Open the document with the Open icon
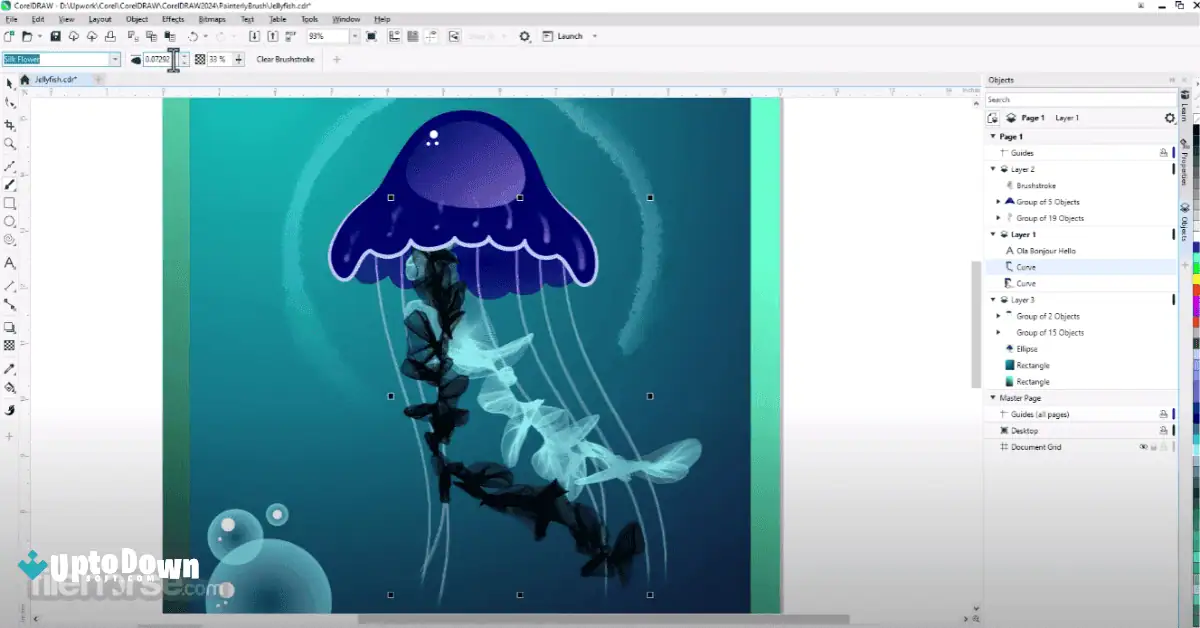 (x=28, y=36)
